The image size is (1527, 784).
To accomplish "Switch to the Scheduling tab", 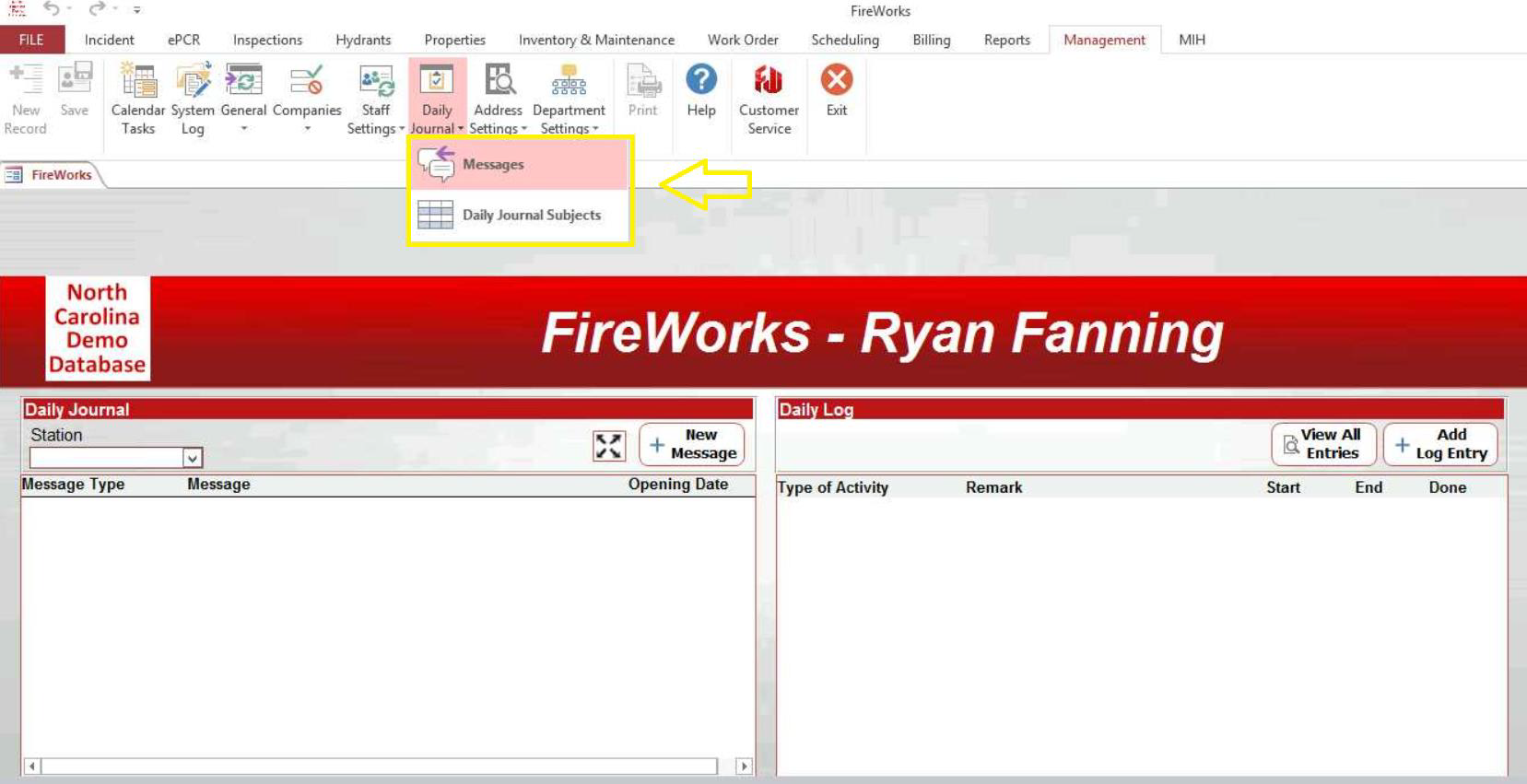I will coord(845,40).
